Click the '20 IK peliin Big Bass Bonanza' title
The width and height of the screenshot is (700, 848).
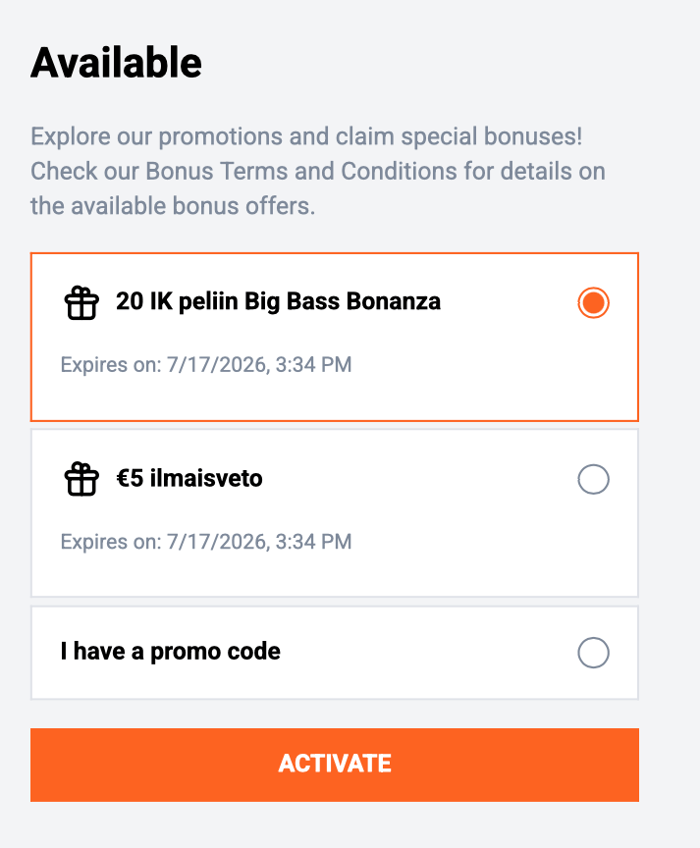(x=278, y=302)
